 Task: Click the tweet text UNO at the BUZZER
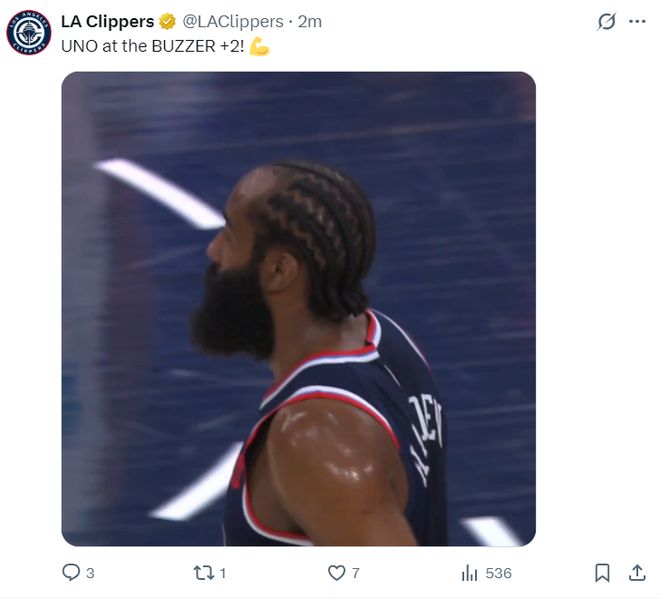click(x=152, y=46)
